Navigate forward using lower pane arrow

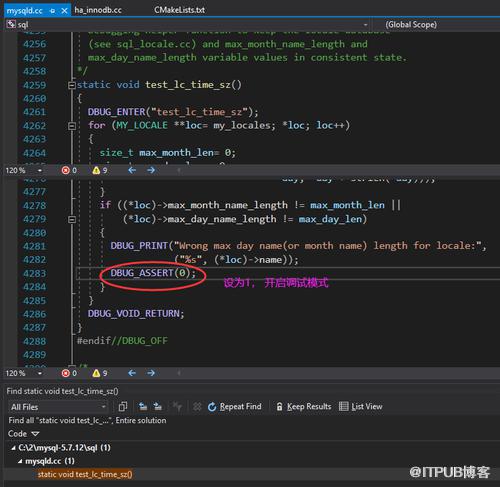tap(151, 373)
